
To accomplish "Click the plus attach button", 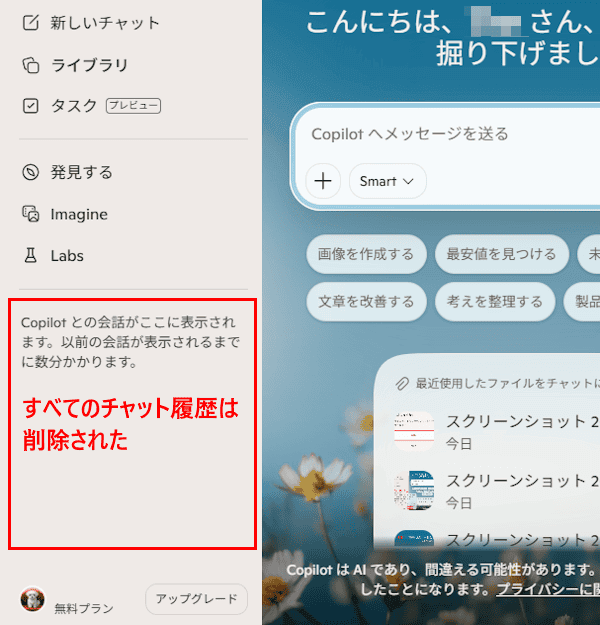I will (323, 181).
